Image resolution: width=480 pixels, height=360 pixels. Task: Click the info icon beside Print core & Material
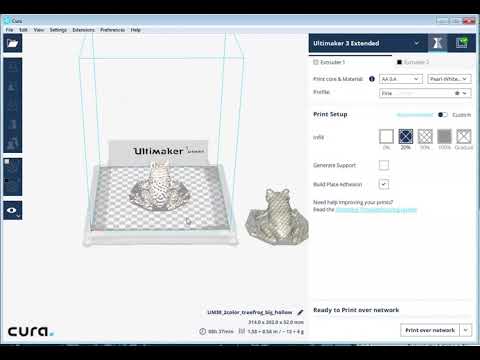coord(372,79)
